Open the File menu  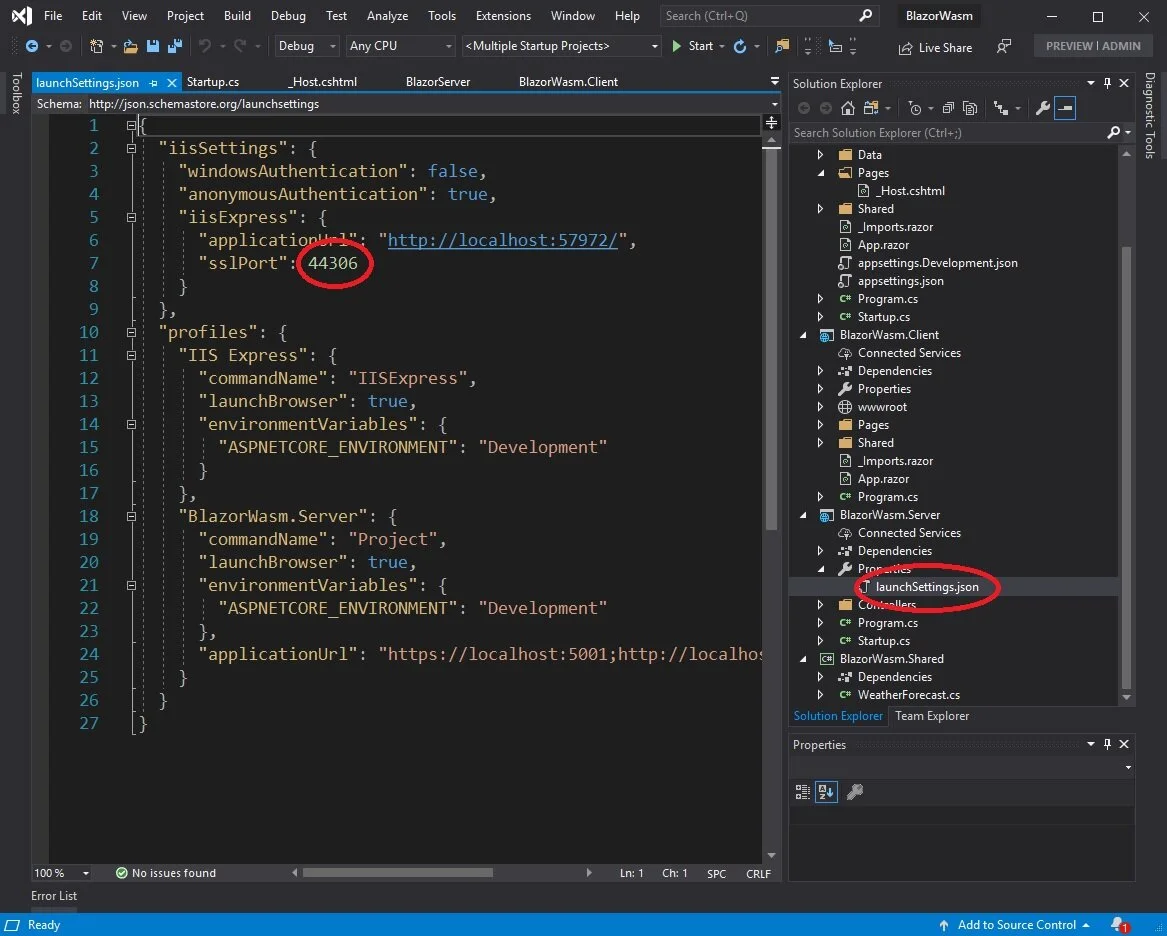tap(53, 16)
